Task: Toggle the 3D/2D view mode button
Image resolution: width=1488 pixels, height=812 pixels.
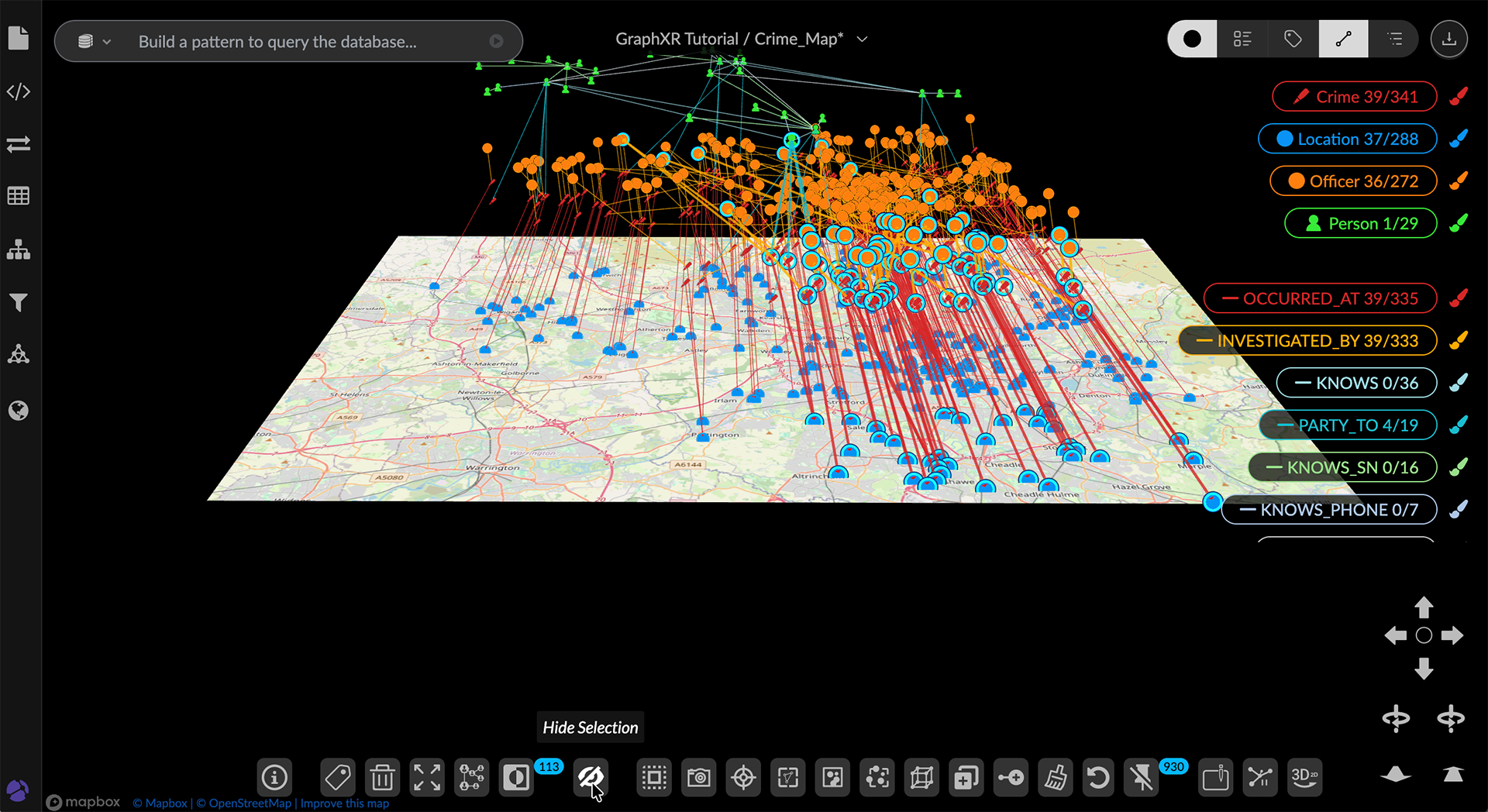Action: click(1304, 777)
